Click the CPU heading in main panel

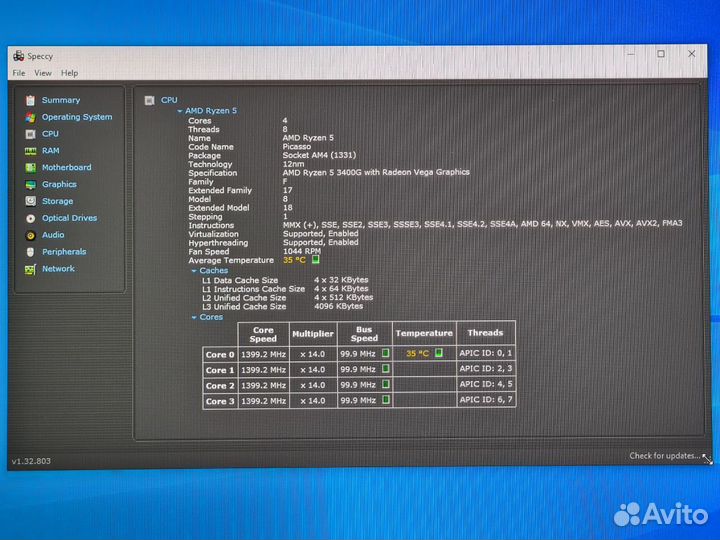(x=169, y=100)
